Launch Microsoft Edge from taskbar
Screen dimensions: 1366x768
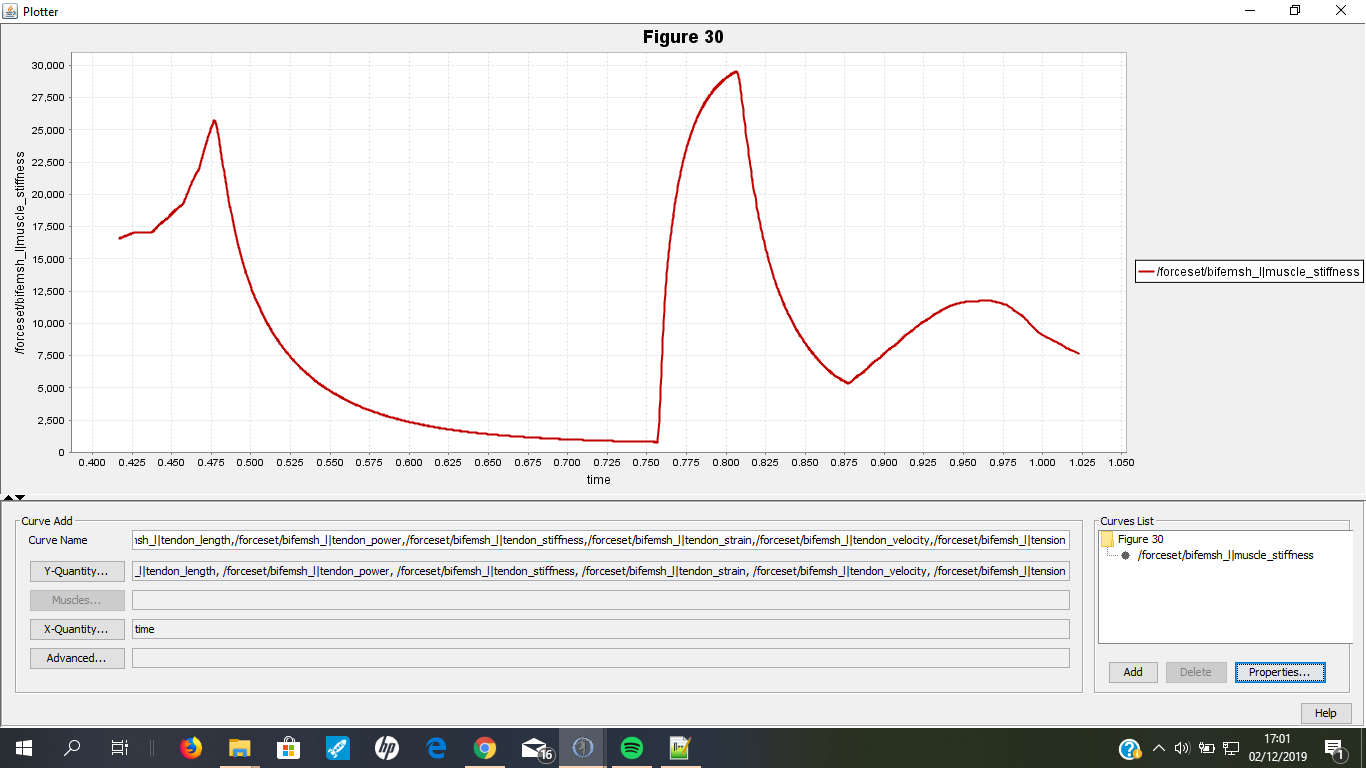(435, 748)
